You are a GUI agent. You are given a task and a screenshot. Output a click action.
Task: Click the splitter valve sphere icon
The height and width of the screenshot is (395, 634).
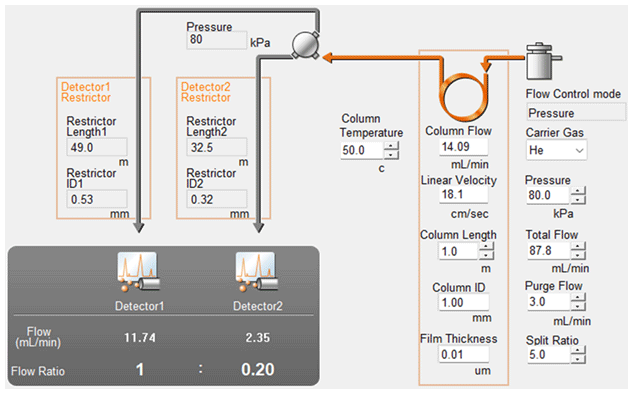tap(306, 44)
